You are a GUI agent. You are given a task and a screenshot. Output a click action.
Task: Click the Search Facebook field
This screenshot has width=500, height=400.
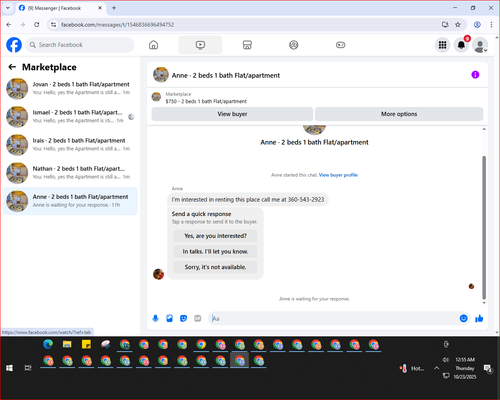[80, 45]
